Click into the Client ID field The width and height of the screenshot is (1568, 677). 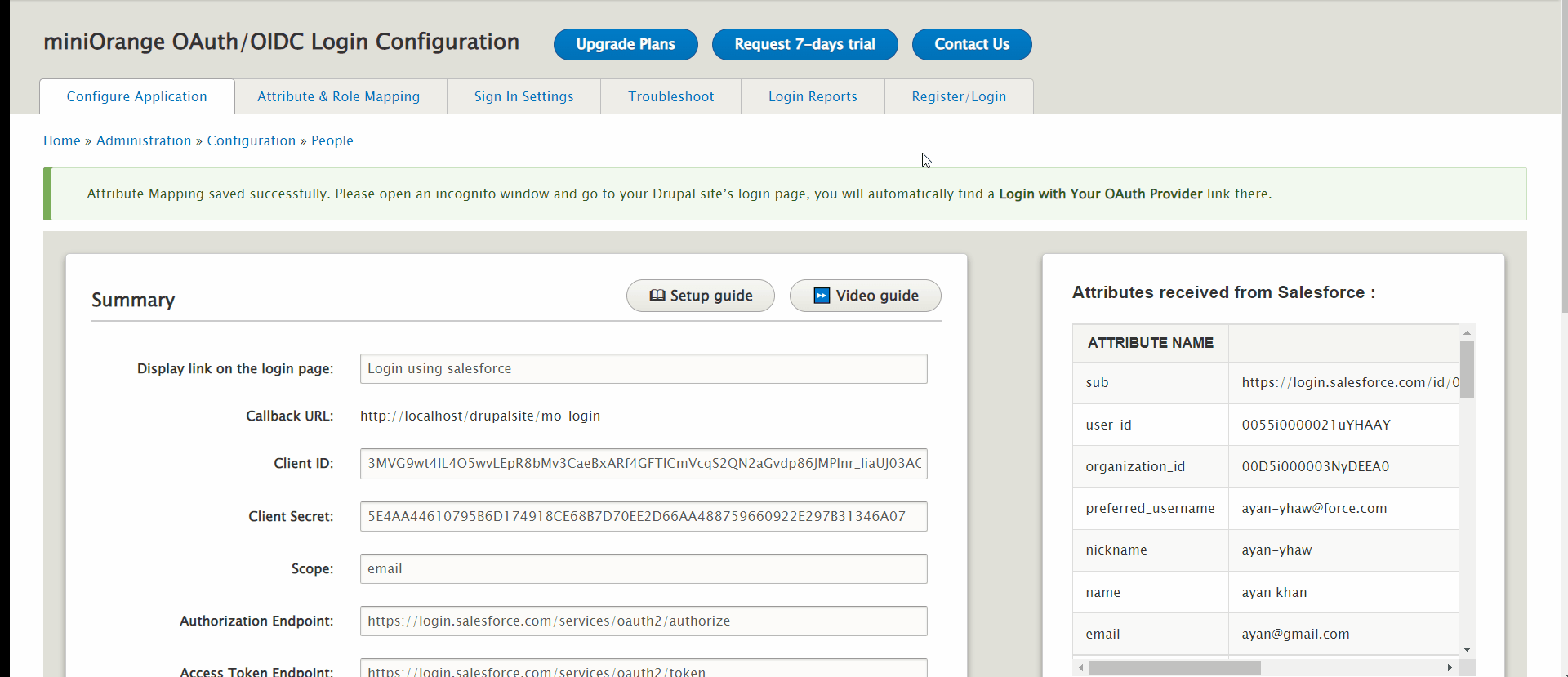coord(644,463)
